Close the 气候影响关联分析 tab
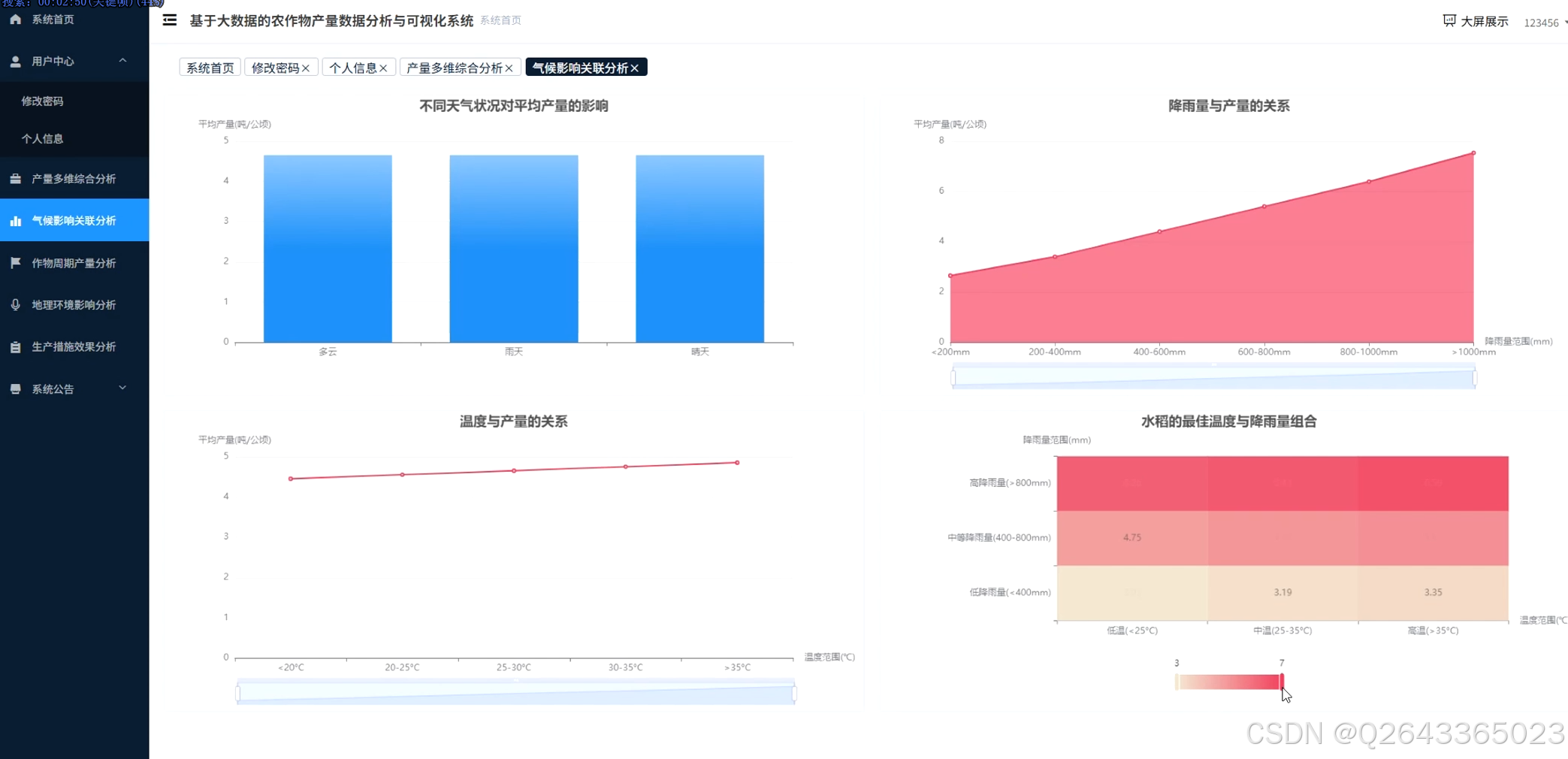Image resolution: width=1568 pixels, height=759 pixels. [635, 68]
